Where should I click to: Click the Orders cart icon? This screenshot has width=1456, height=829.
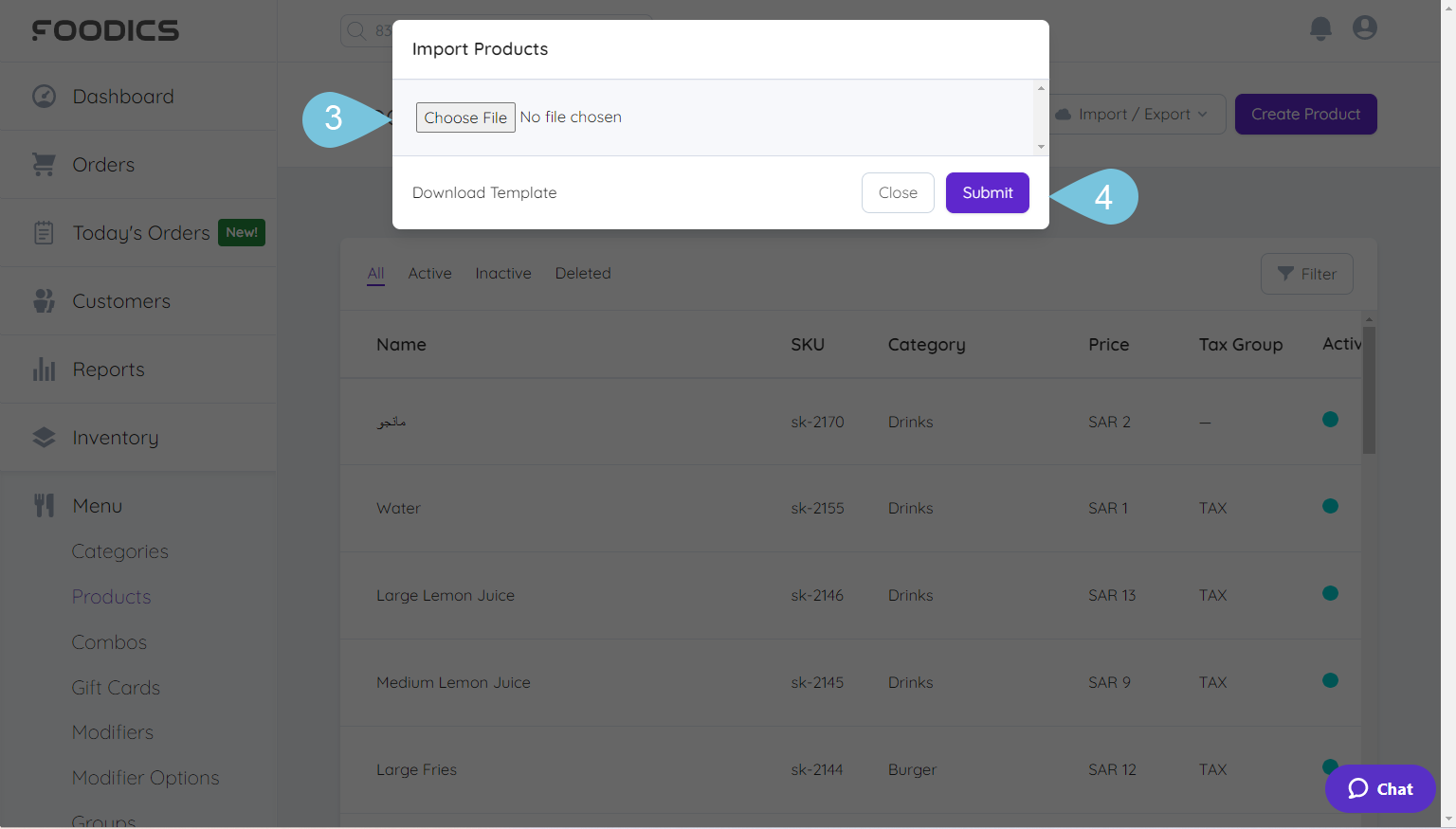[x=44, y=165]
